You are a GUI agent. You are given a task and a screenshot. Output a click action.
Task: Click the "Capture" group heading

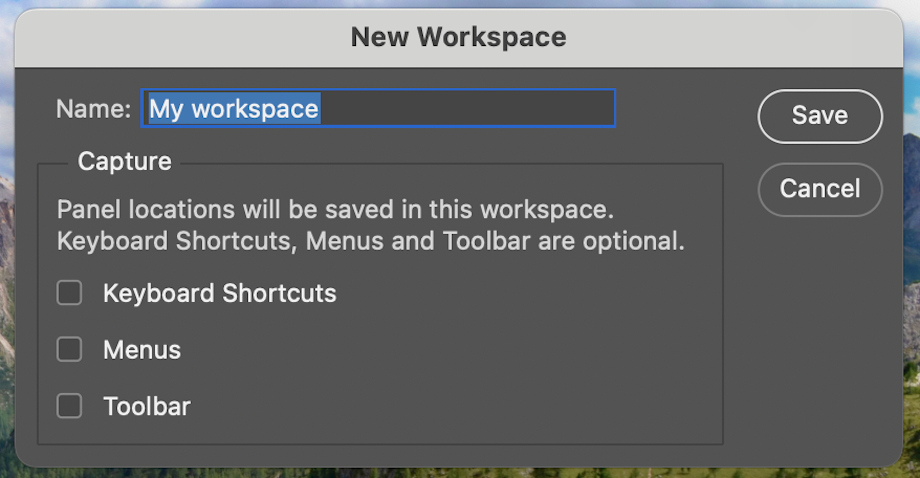click(x=125, y=162)
